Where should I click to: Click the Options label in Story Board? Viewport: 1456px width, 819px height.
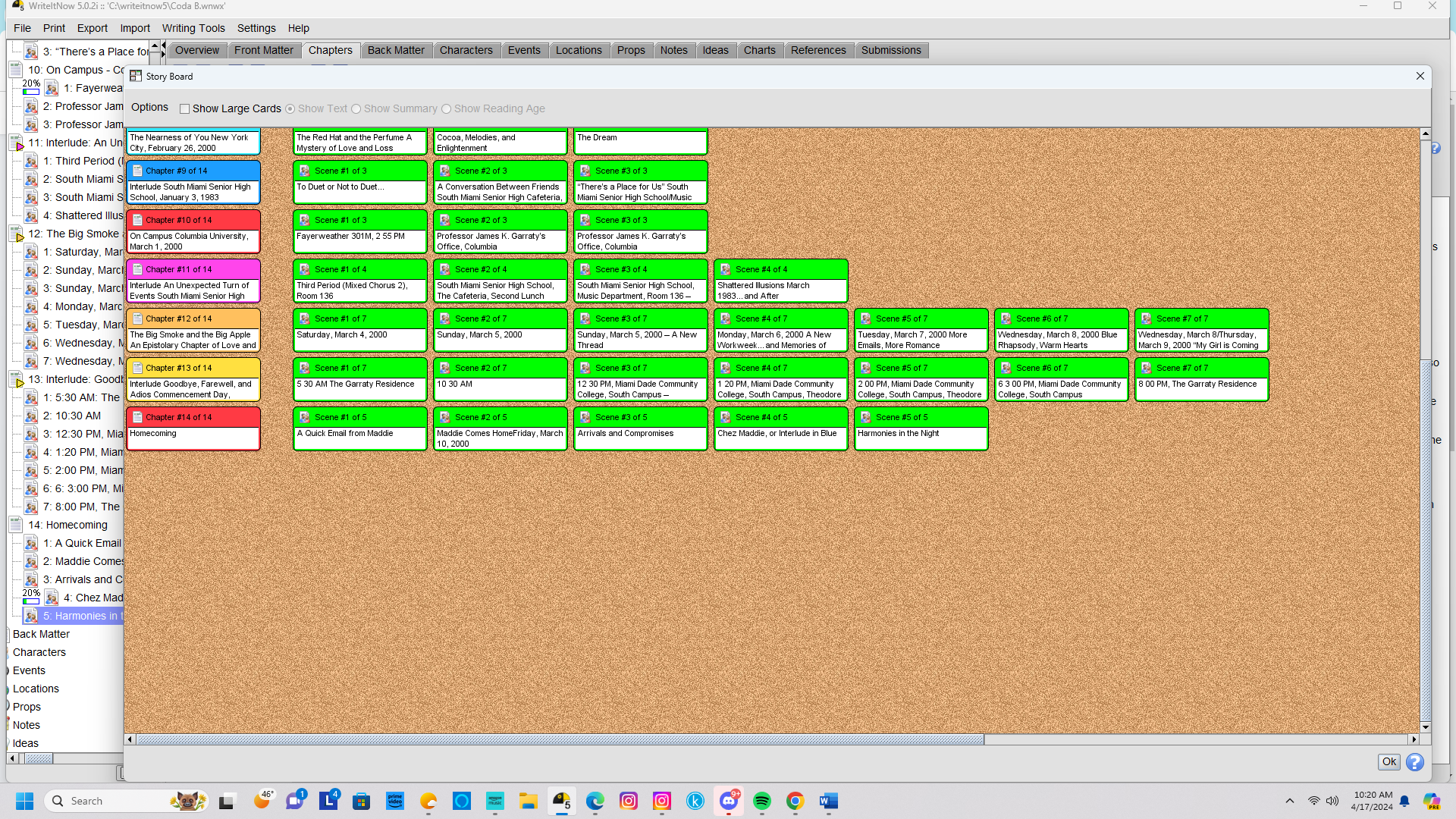[149, 108]
